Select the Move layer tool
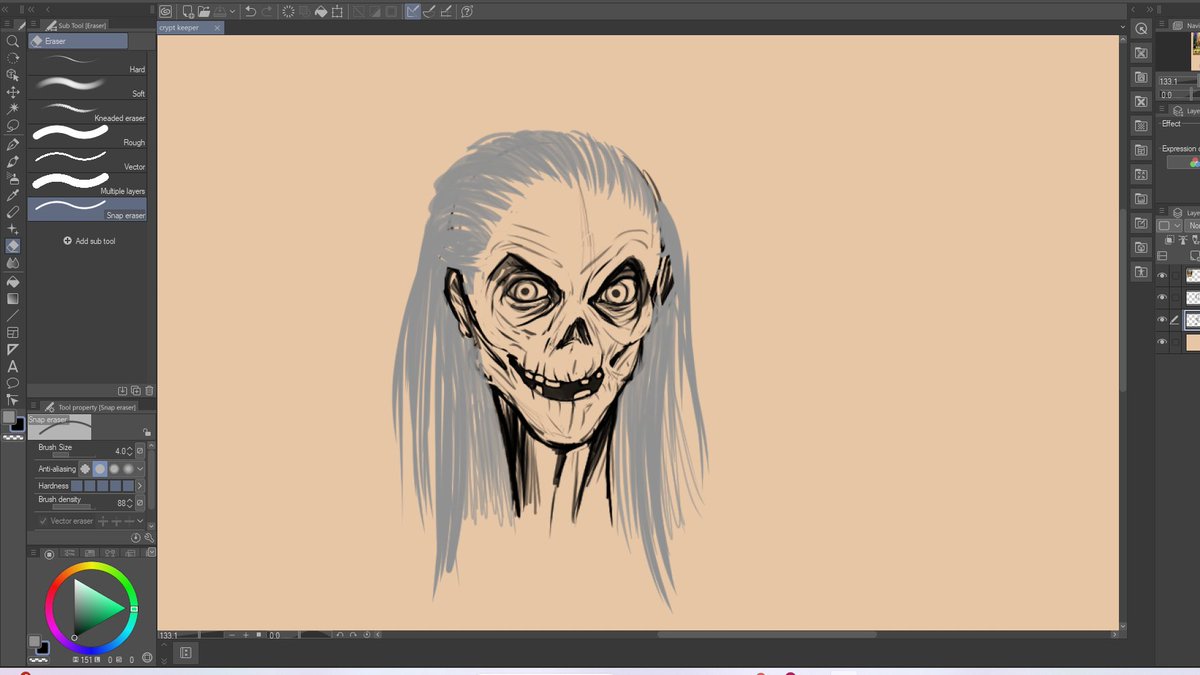1200x675 pixels. click(x=13, y=92)
